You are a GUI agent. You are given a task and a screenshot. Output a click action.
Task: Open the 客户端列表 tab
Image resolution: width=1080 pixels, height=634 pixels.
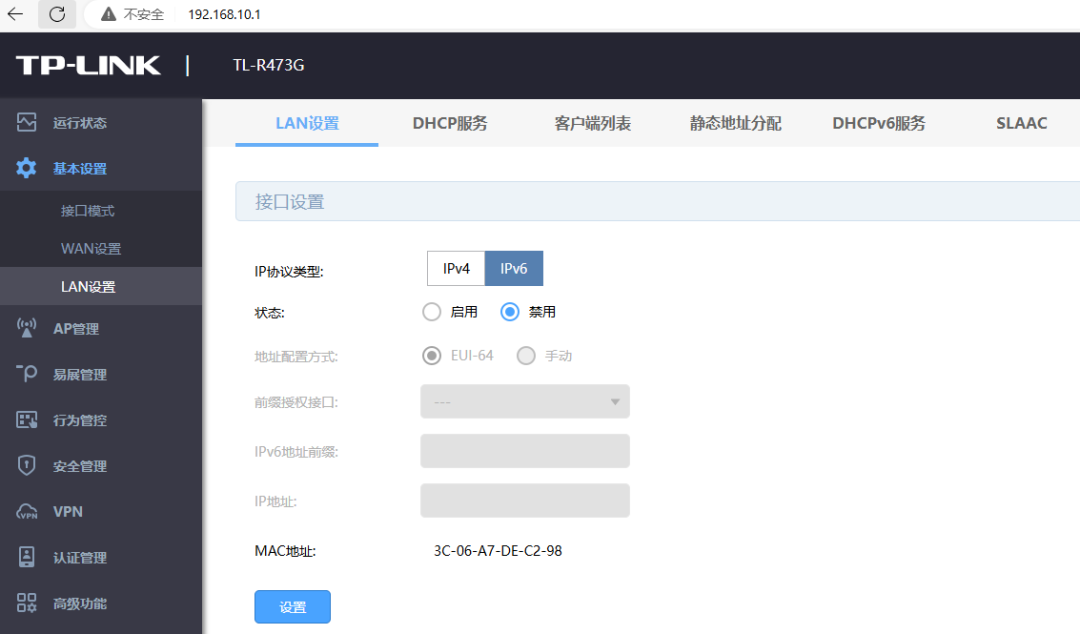pos(592,124)
